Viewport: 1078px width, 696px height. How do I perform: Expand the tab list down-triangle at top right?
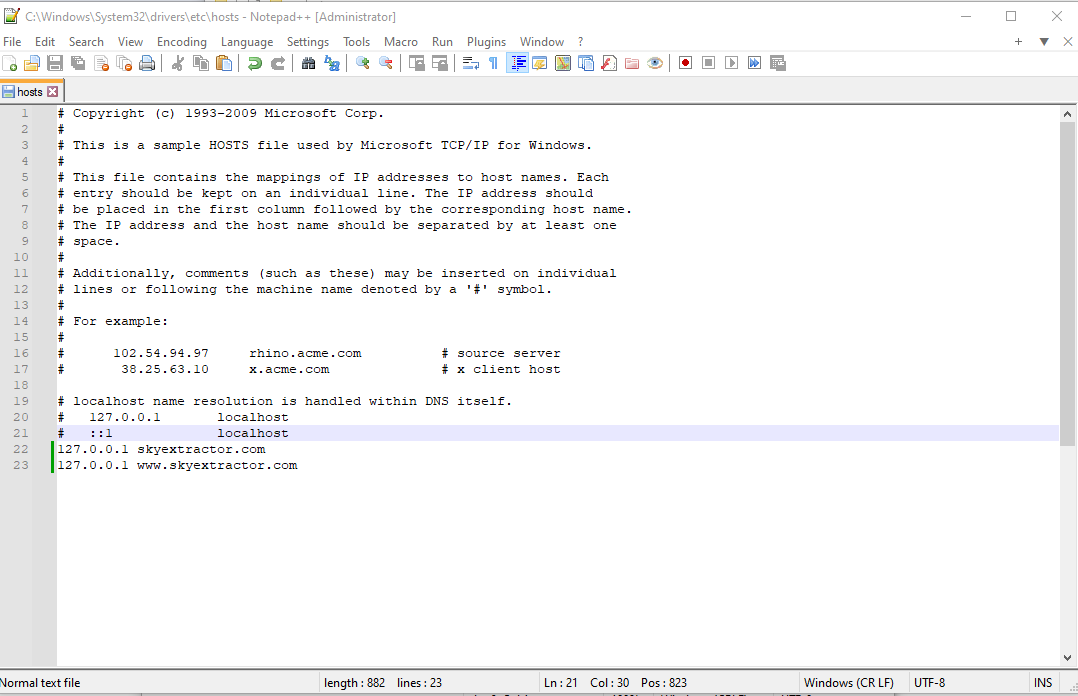pyautogui.click(x=1043, y=42)
